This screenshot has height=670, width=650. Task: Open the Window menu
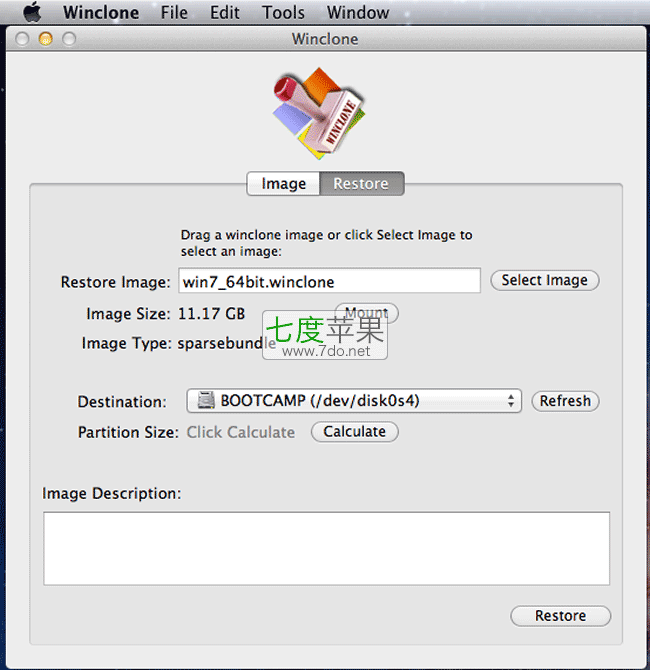tap(358, 12)
